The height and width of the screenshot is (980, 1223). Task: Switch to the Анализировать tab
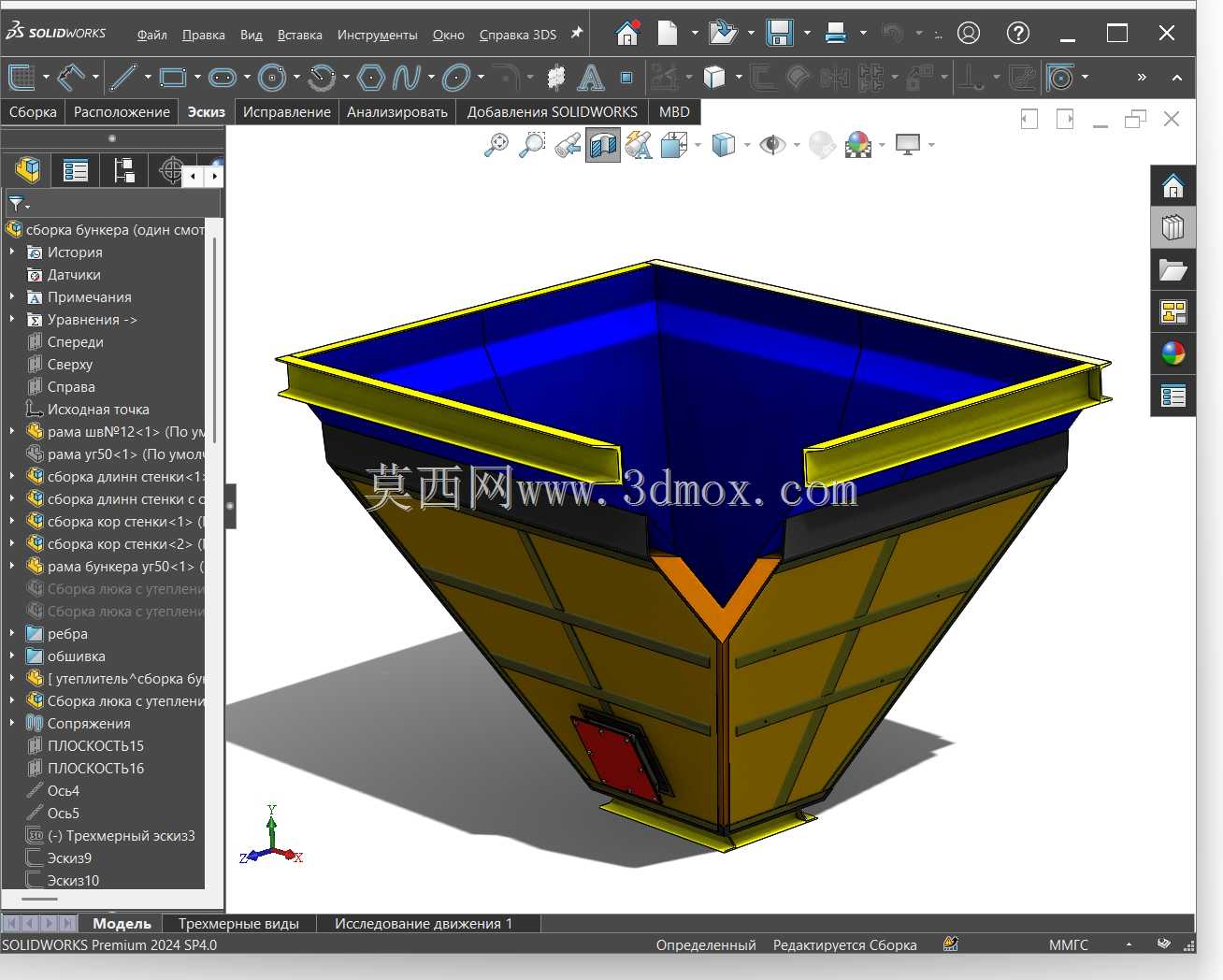(397, 111)
